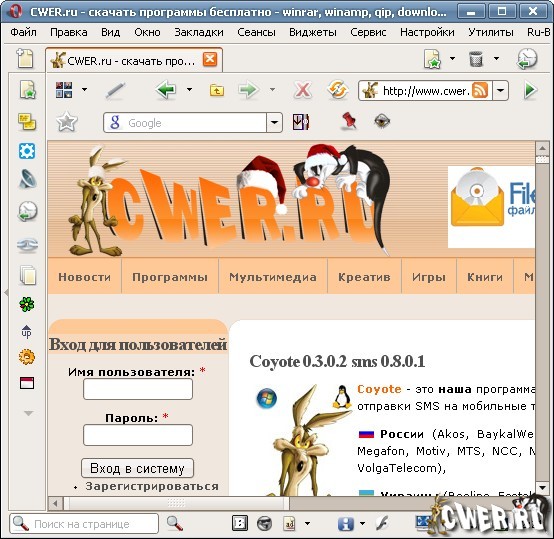Click the Вход в систему button
This screenshot has width=554, height=539.
137,468
